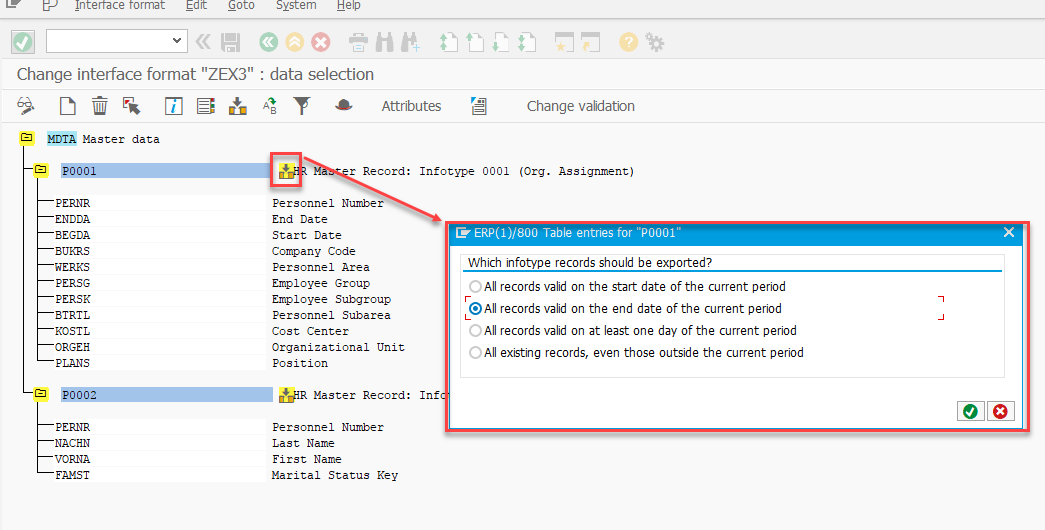Collapse the P0001 folder node

(x=41, y=170)
